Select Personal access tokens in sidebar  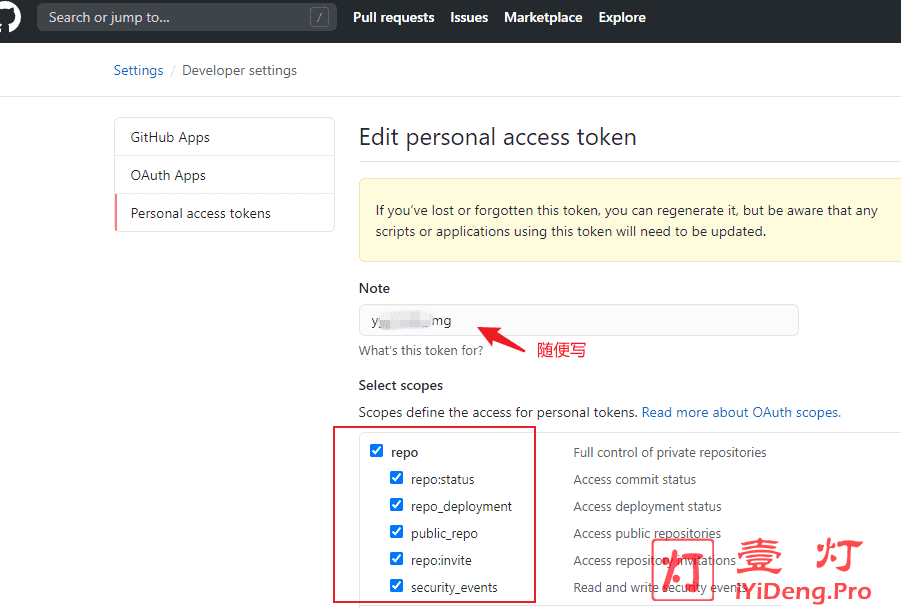point(225,213)
